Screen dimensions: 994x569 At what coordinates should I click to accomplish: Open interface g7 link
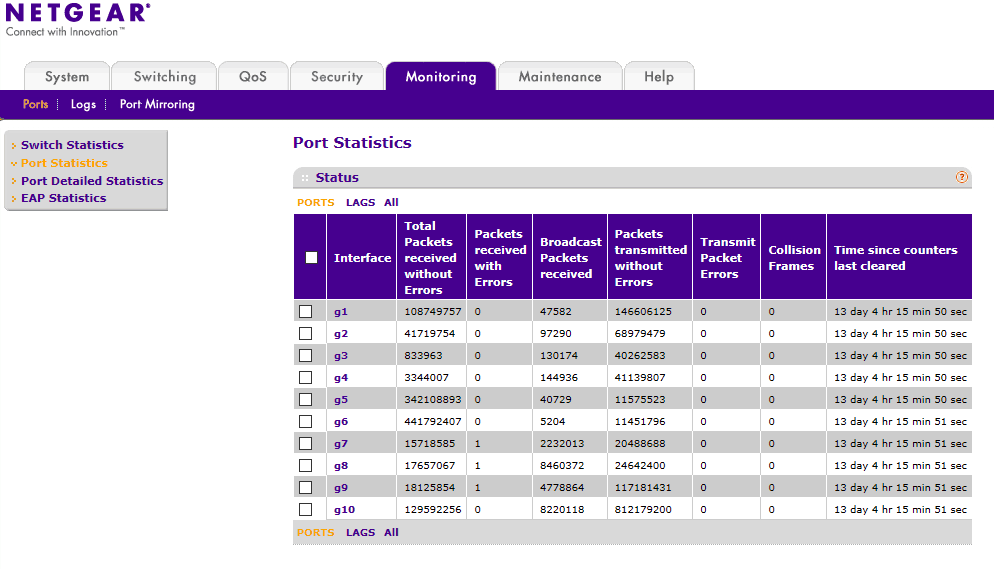[x=341, y=444]
